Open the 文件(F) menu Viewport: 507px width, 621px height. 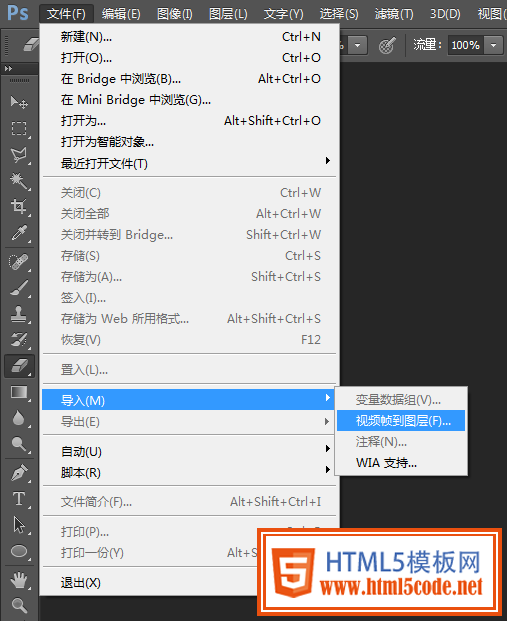coord(66,14)
